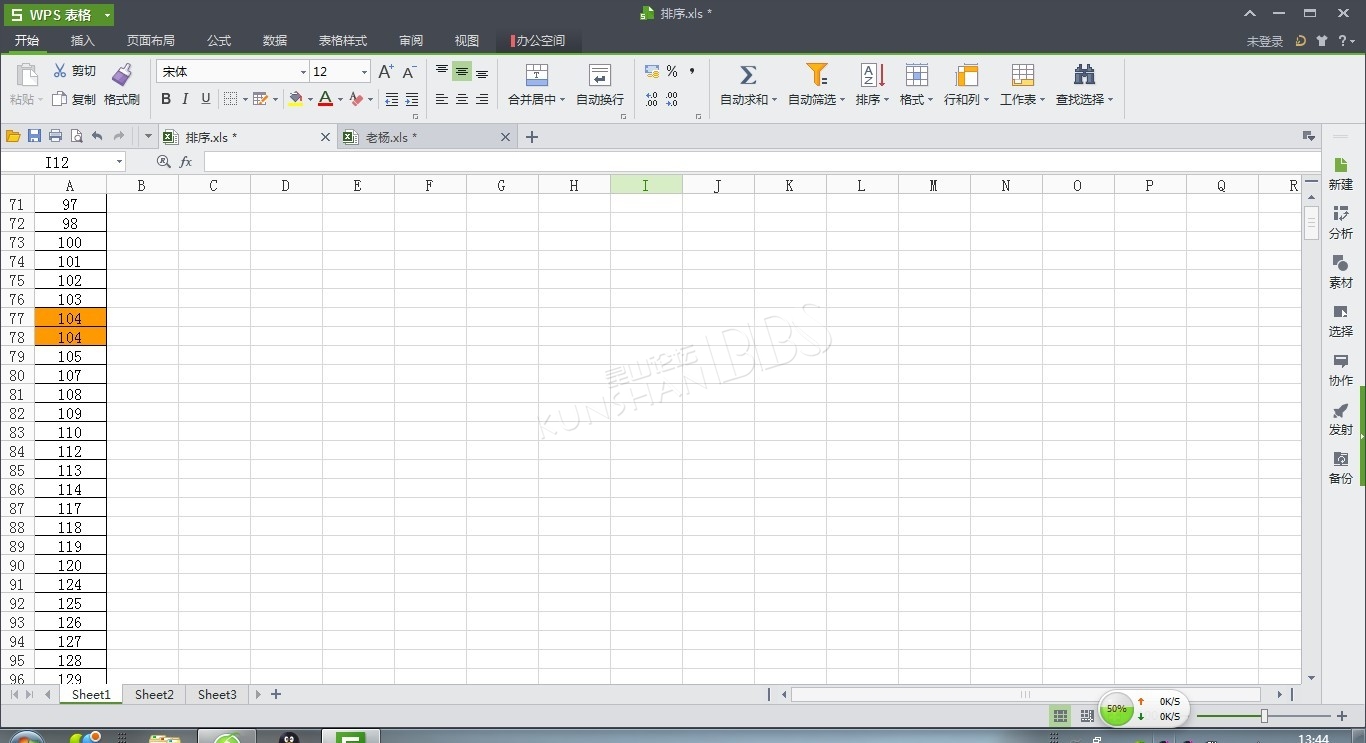Expand the Name Box dropdown showing I12
Screen dimensions: 1366x743
point(119,162)
